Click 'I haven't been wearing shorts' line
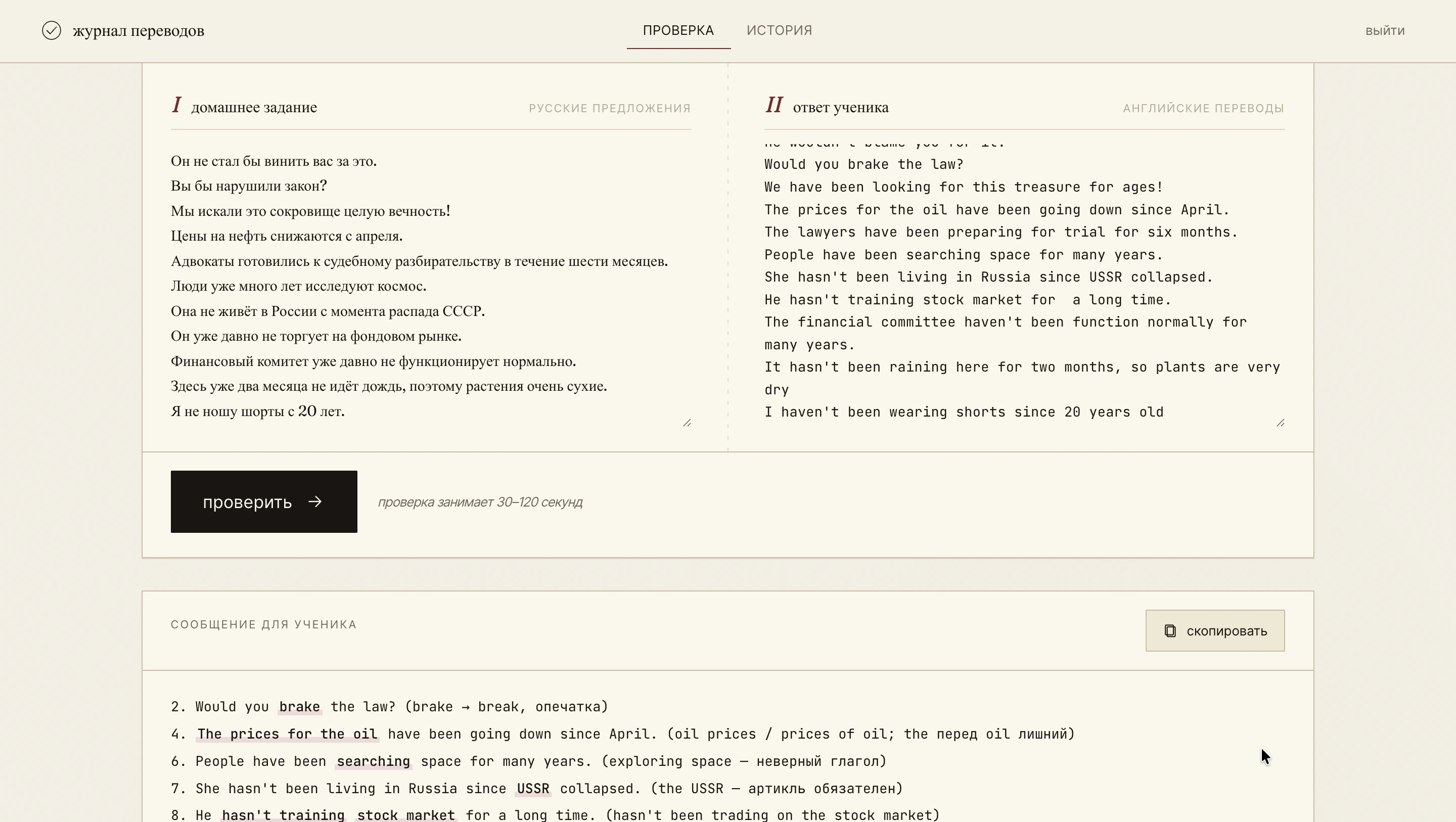1456x822 pixels. pos(964,412)
